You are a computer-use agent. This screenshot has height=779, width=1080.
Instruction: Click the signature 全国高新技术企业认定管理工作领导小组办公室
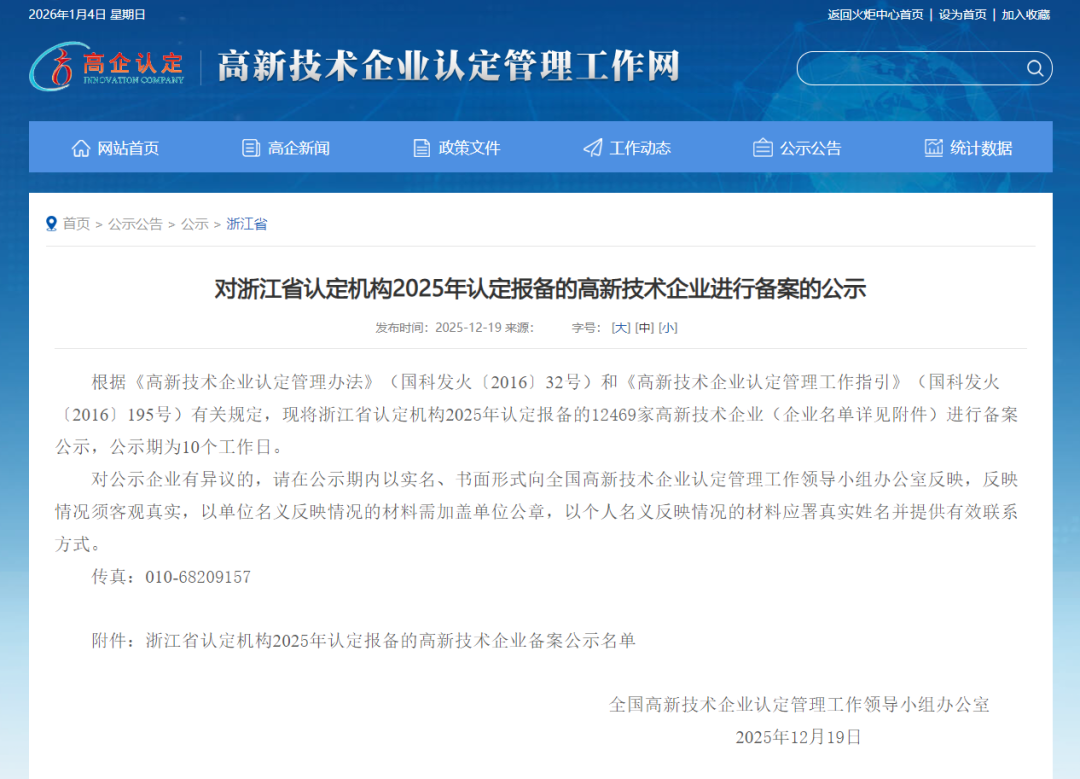pyautogui.click(x=799, y=705)
